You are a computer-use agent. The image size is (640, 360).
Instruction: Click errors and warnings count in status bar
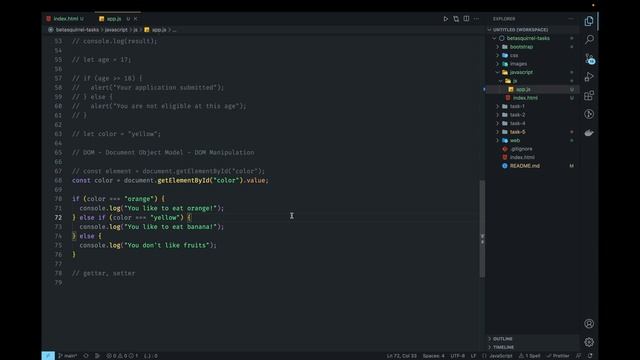pos(122,356)
